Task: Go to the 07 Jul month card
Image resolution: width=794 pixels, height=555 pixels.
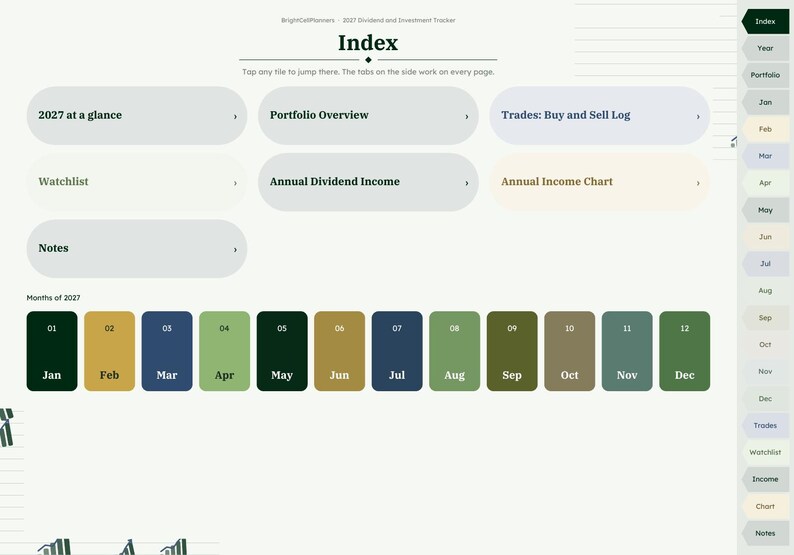Action: [x=397, y=351]
